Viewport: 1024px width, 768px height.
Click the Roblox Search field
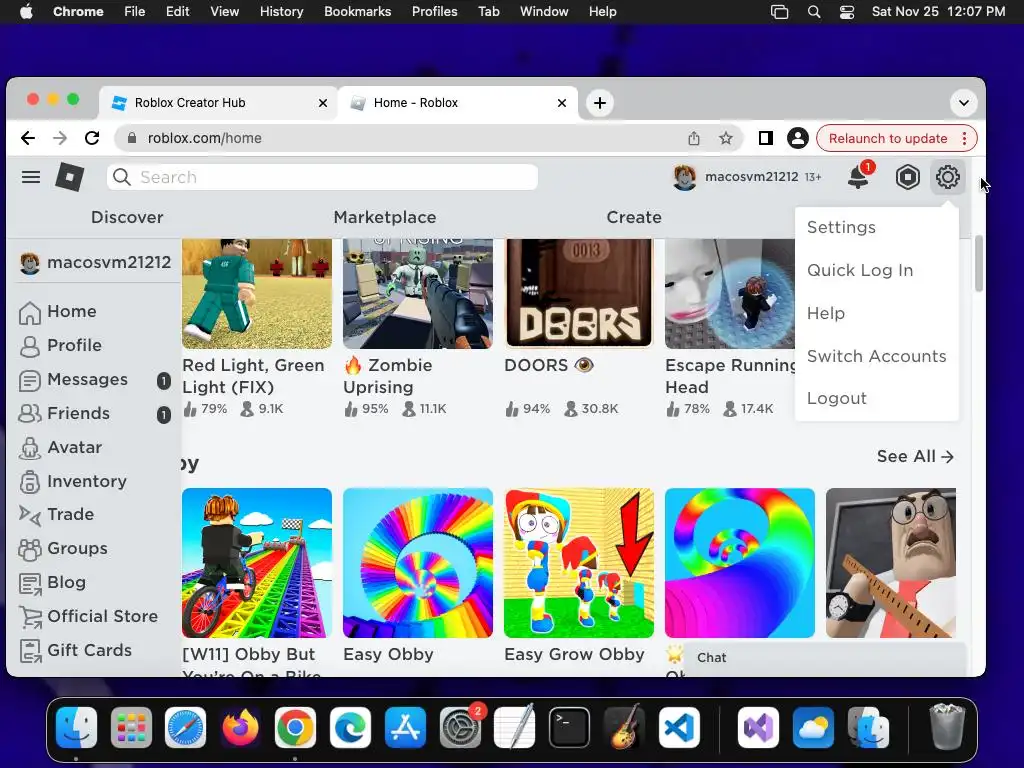click(x=322, y=177)
